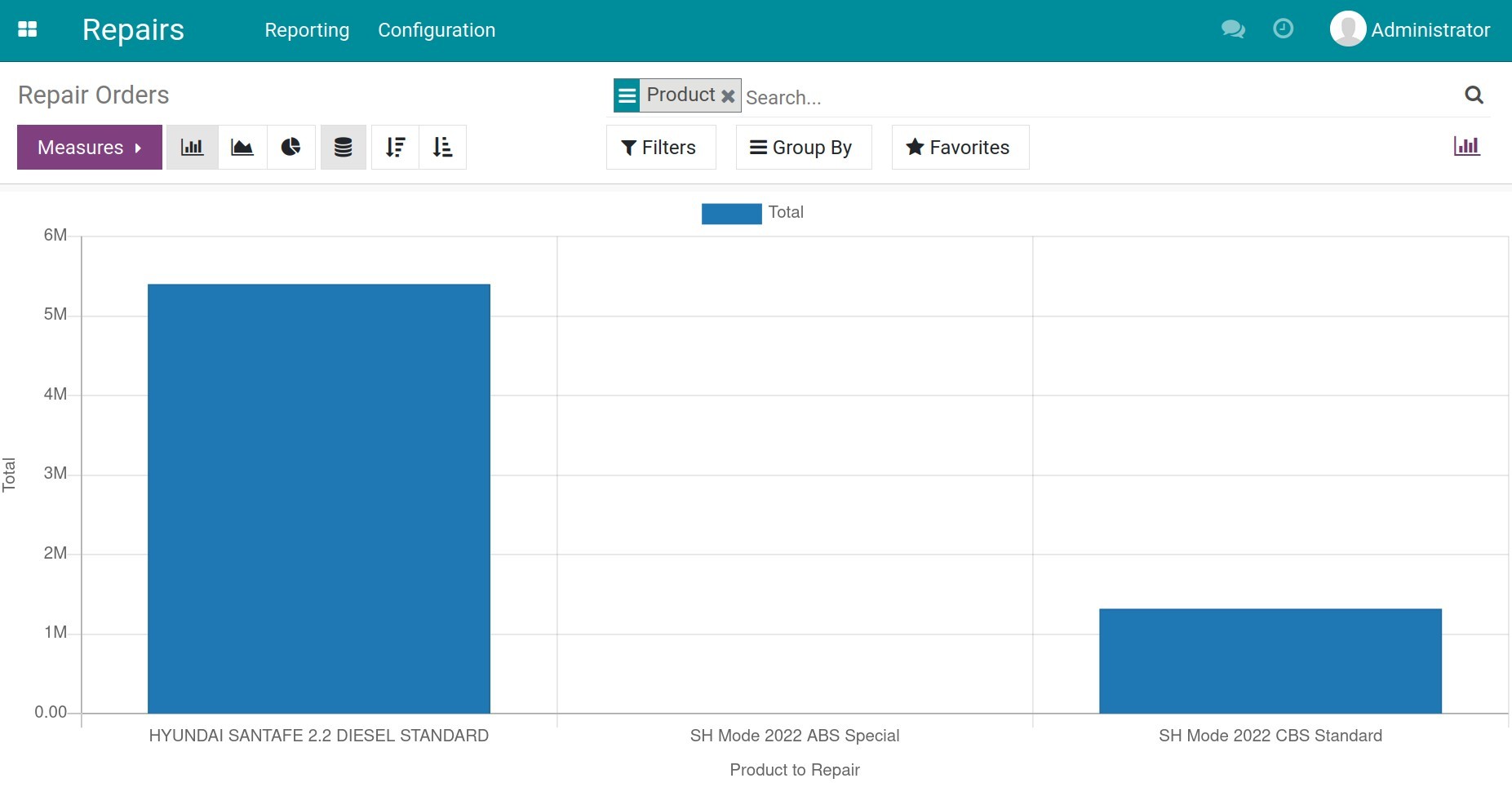Screen dimensions: 1512x787
Task: Open the apps grid menu icon
Action: click(28, 30)
